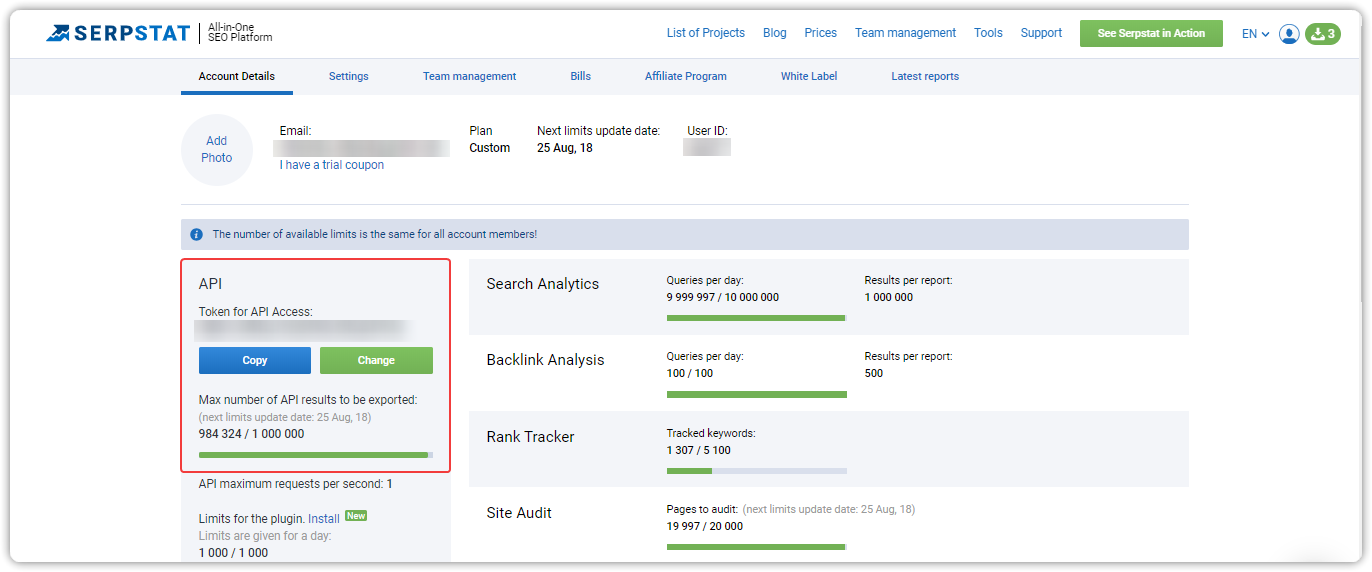This screenshot has width=1372, height=572.
Task: Open the EN language dropdown
Action: (x=1255, y=34)
